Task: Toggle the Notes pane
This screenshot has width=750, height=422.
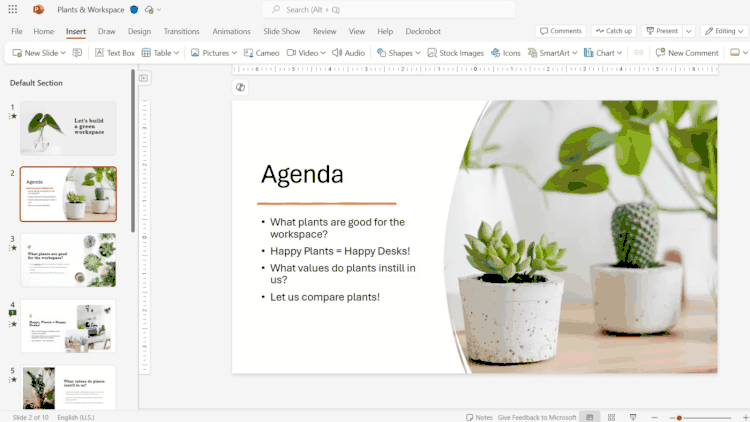Action: click(479, 416)
